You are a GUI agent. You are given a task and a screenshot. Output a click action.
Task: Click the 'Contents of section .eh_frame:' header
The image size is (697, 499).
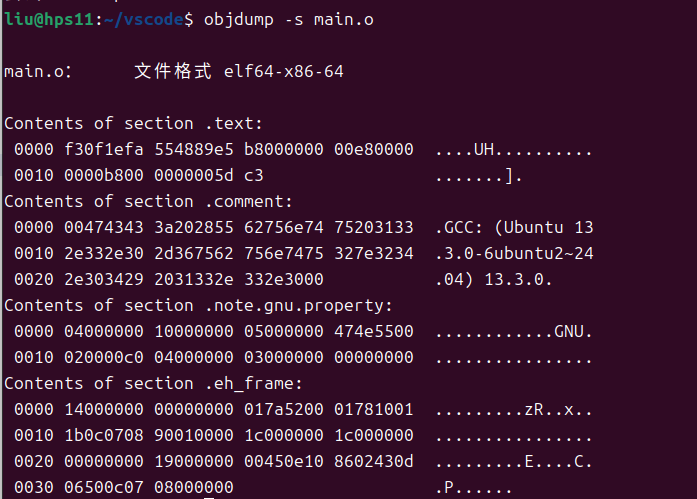tap(153, 383)
